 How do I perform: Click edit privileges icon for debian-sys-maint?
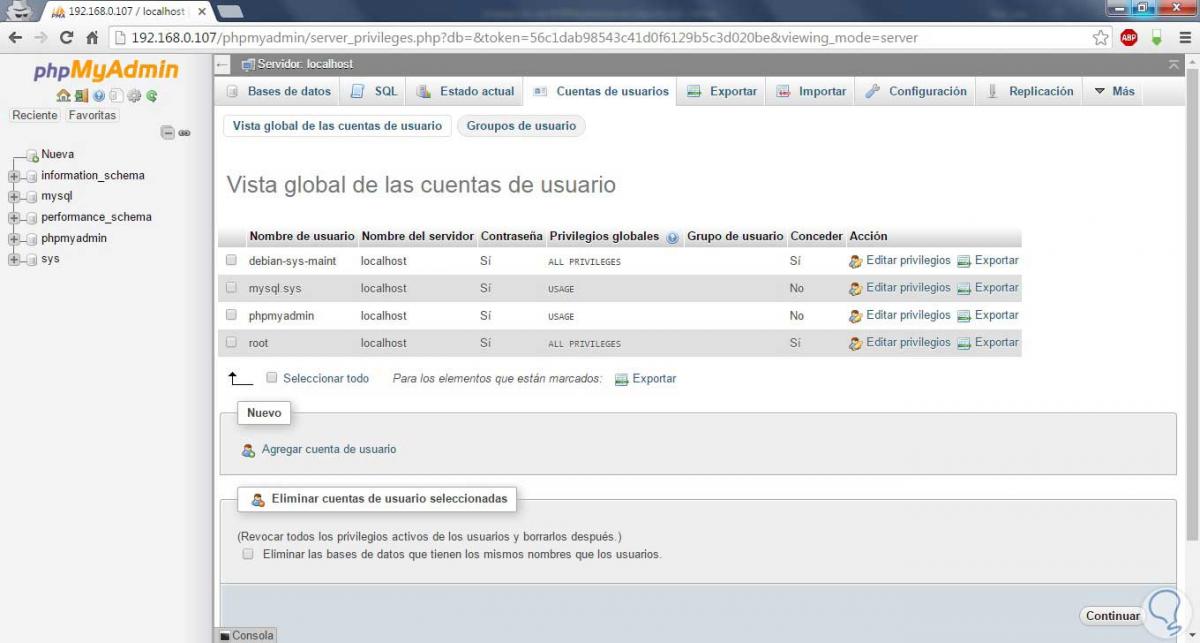coord(855,261)
